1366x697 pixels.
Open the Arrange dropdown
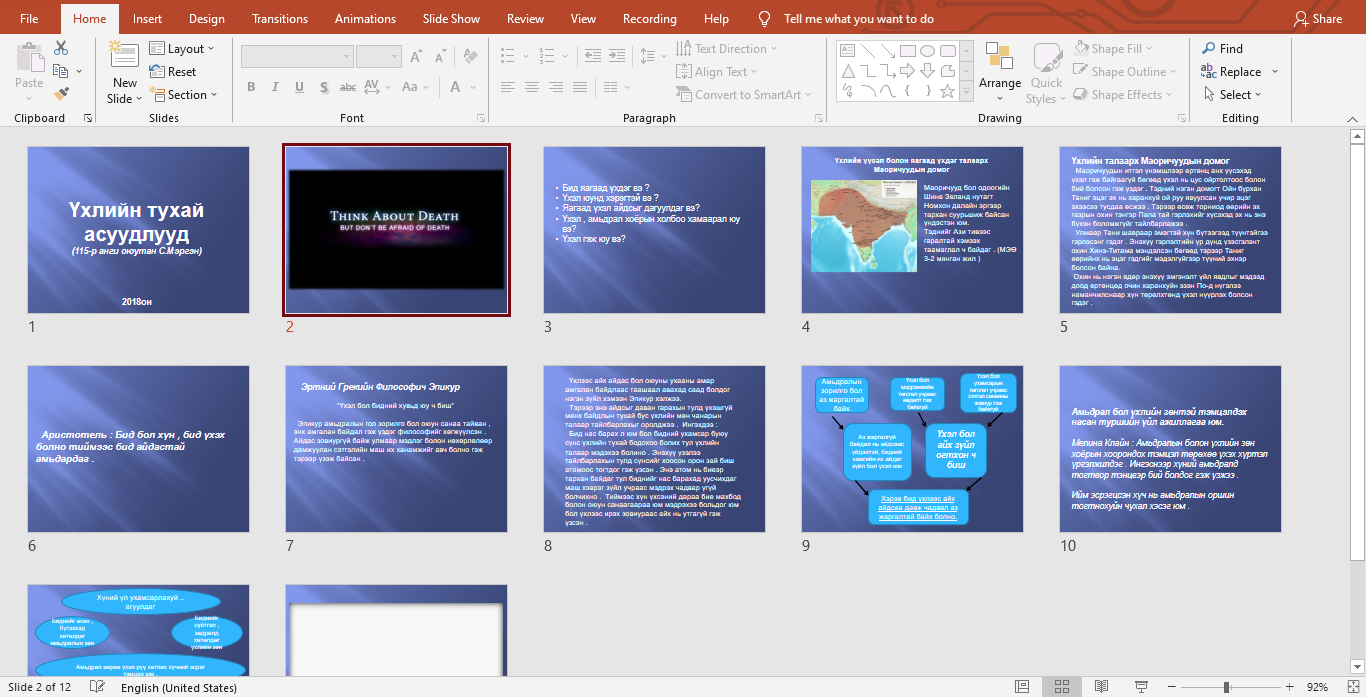tap(1000, 70)
